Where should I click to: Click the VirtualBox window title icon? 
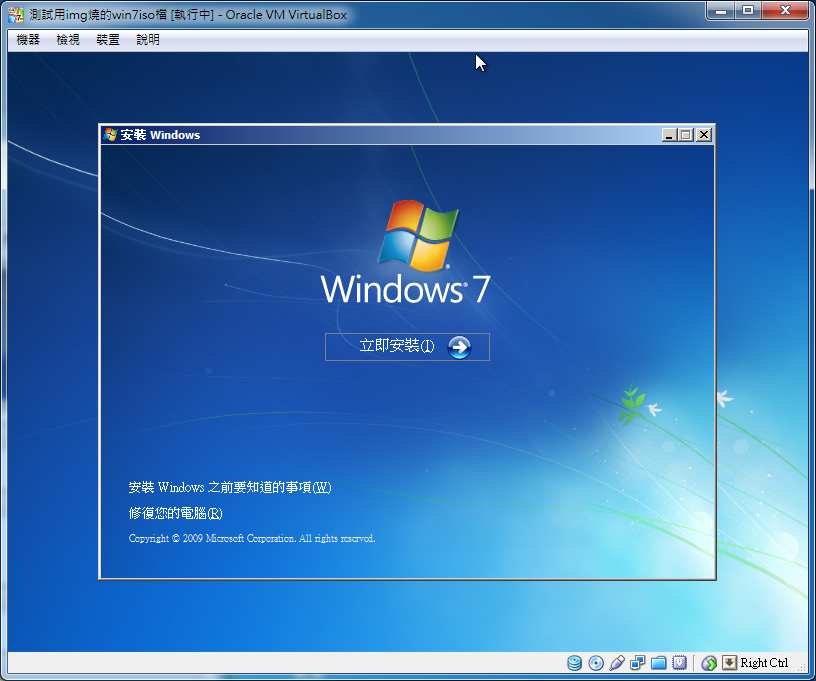[x=16, y=15]
